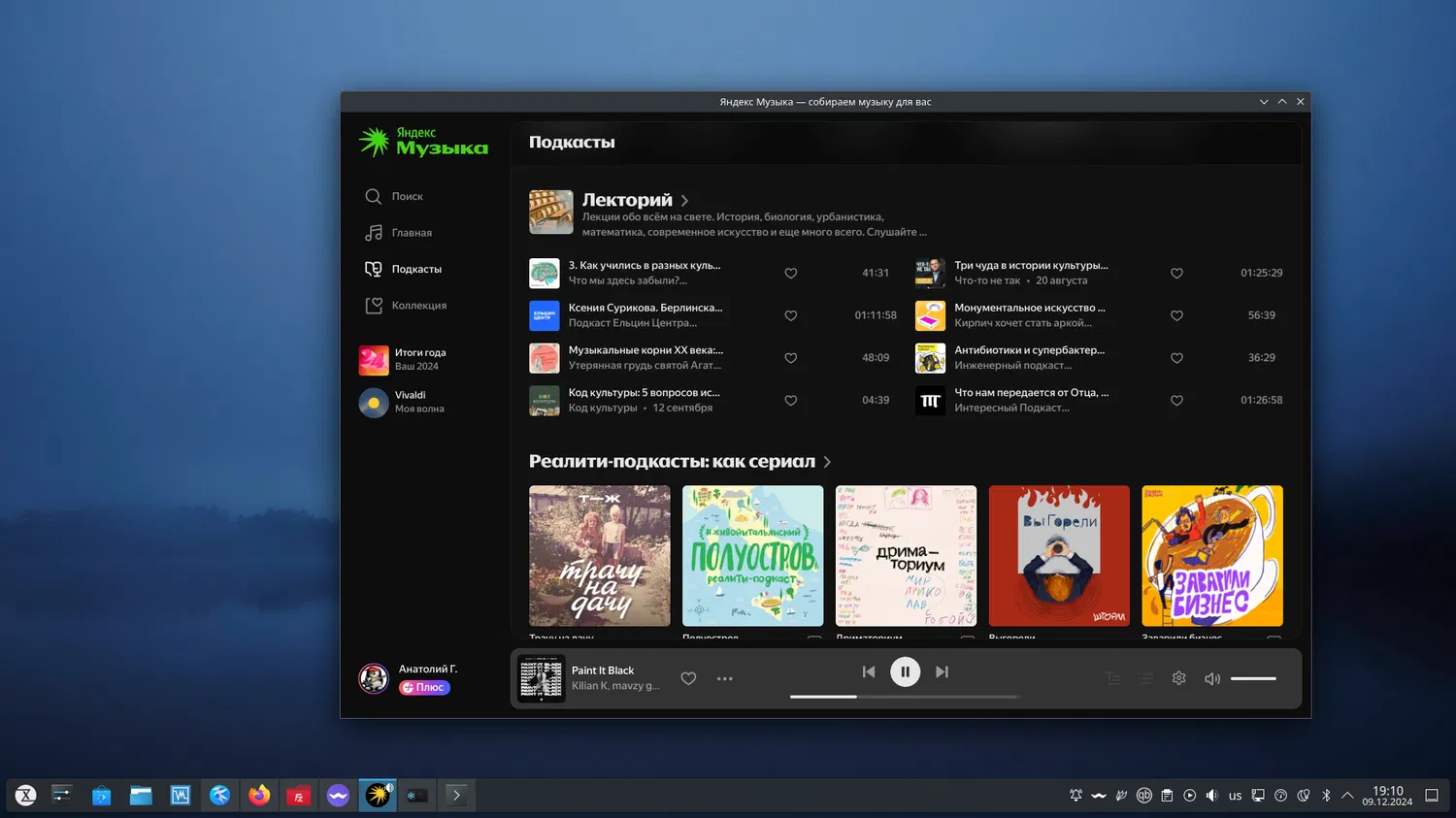
Task: Open Vivaldi Моя волна in the sidebar
Action: pyautogui.click(x=402, y=402)
